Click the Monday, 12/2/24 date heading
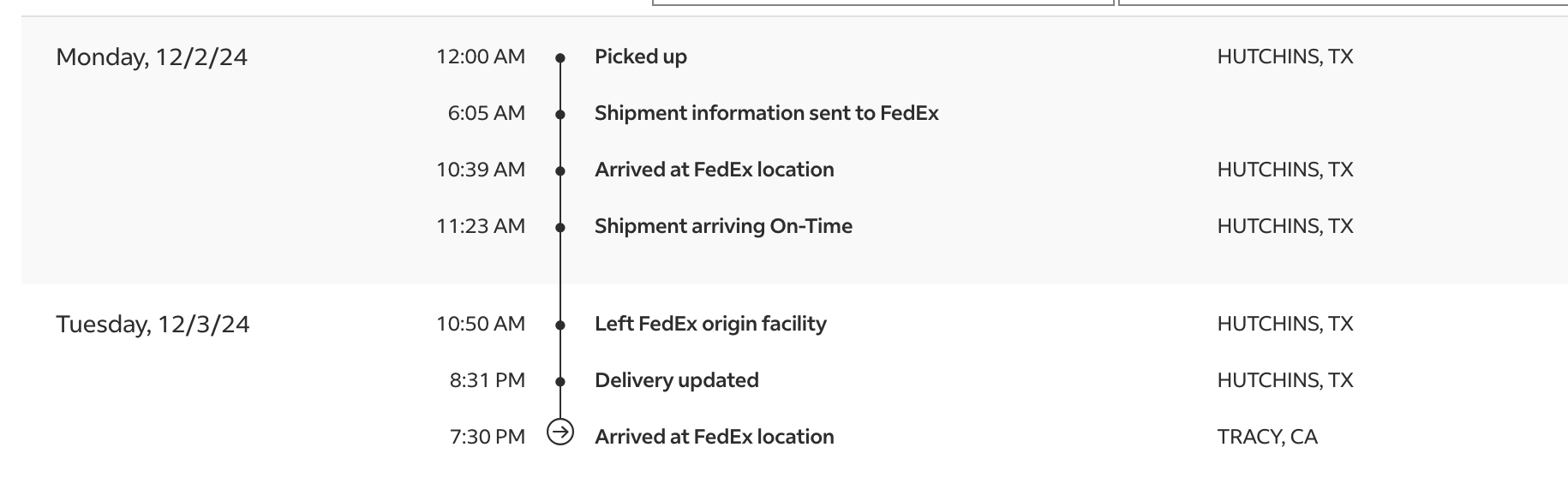 click(x=152, y=57)
